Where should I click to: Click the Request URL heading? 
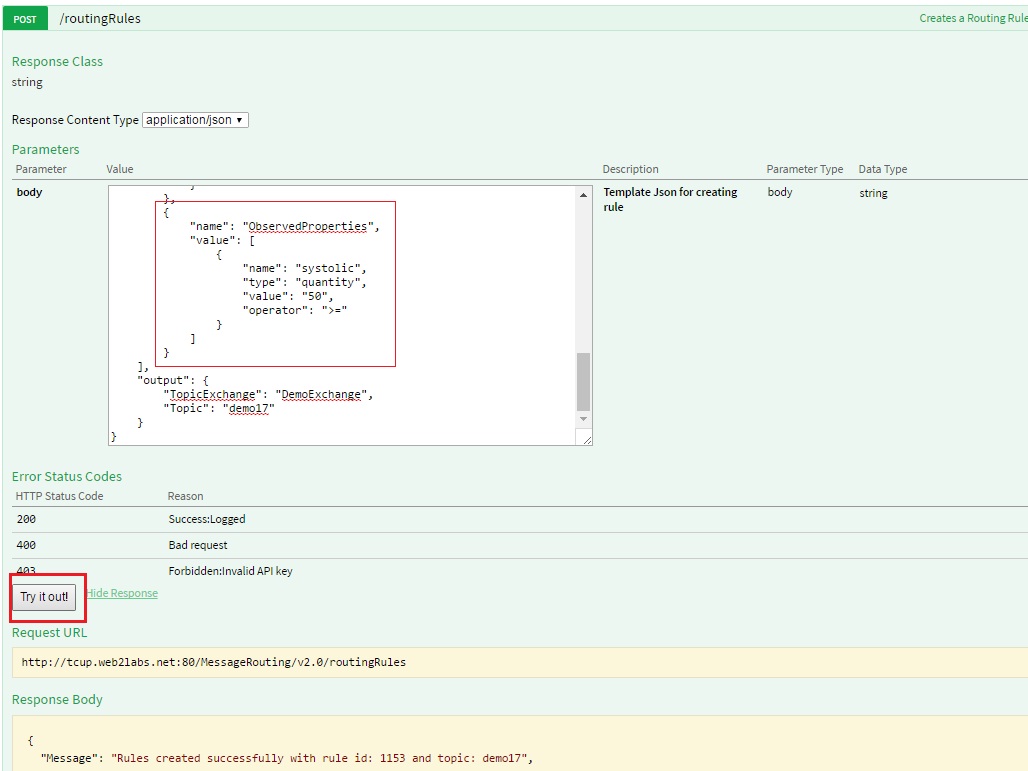point(49,633)
